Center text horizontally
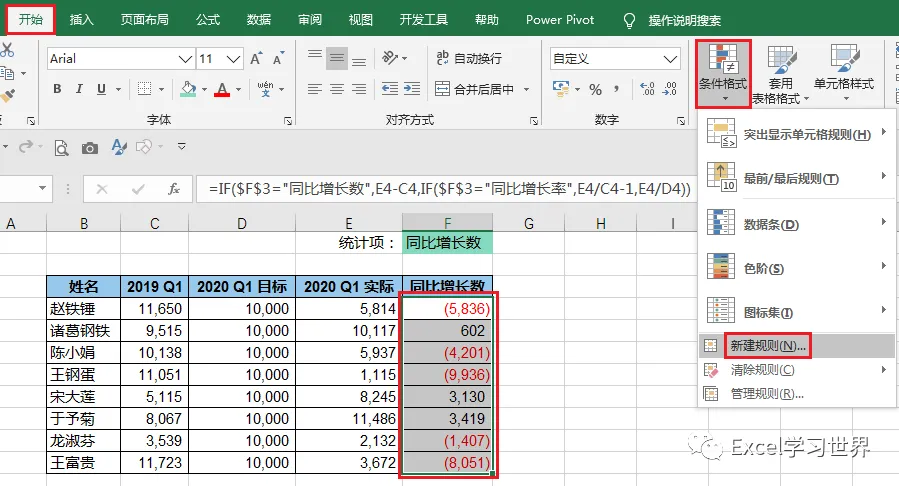 337,89
